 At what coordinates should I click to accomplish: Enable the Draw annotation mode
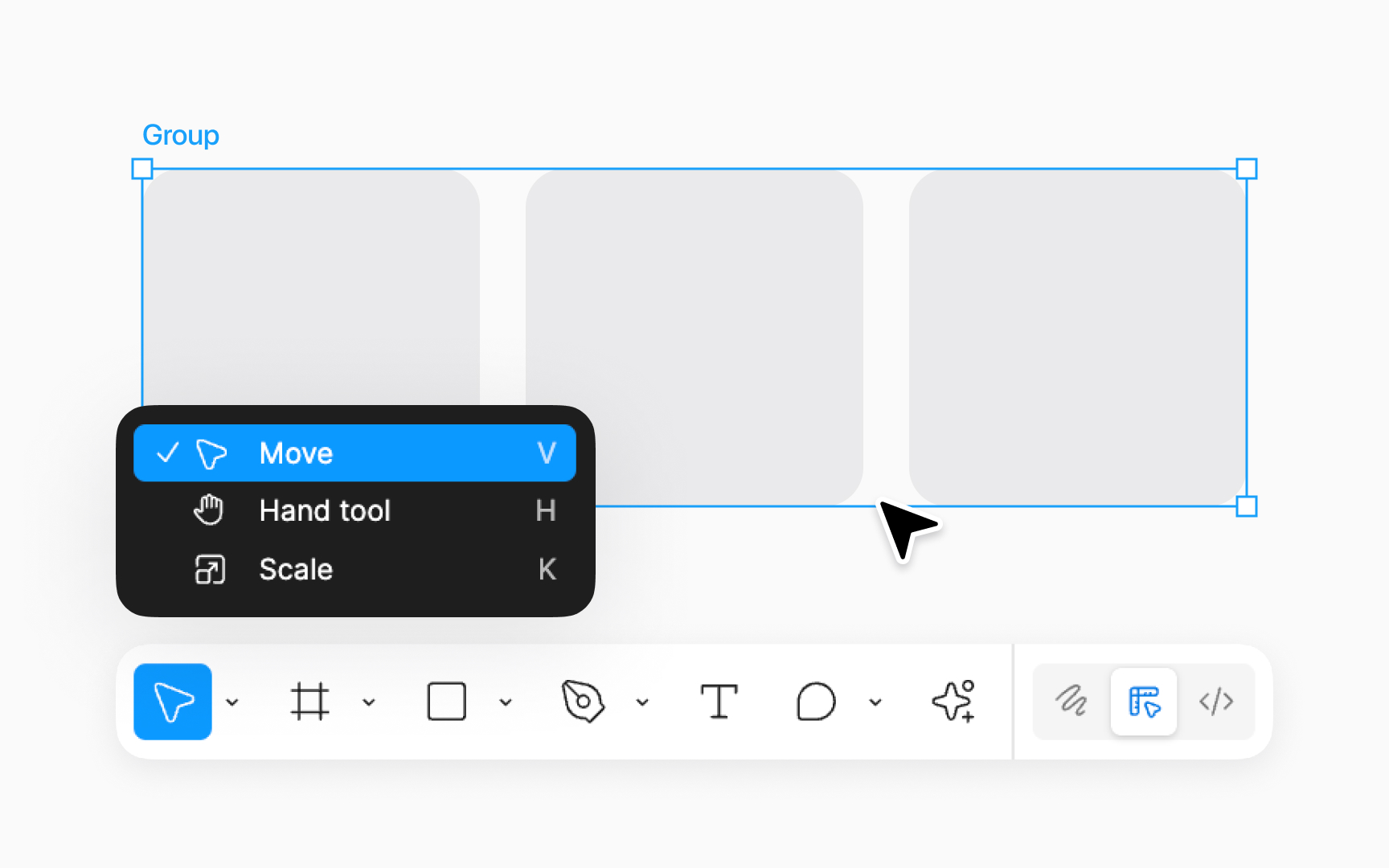coord(1071,701)
